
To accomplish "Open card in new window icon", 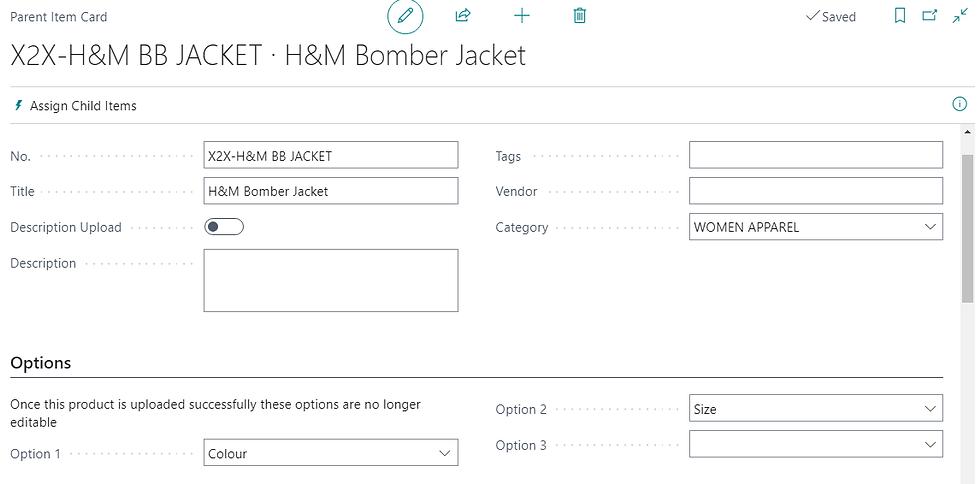I will [930, 16].
